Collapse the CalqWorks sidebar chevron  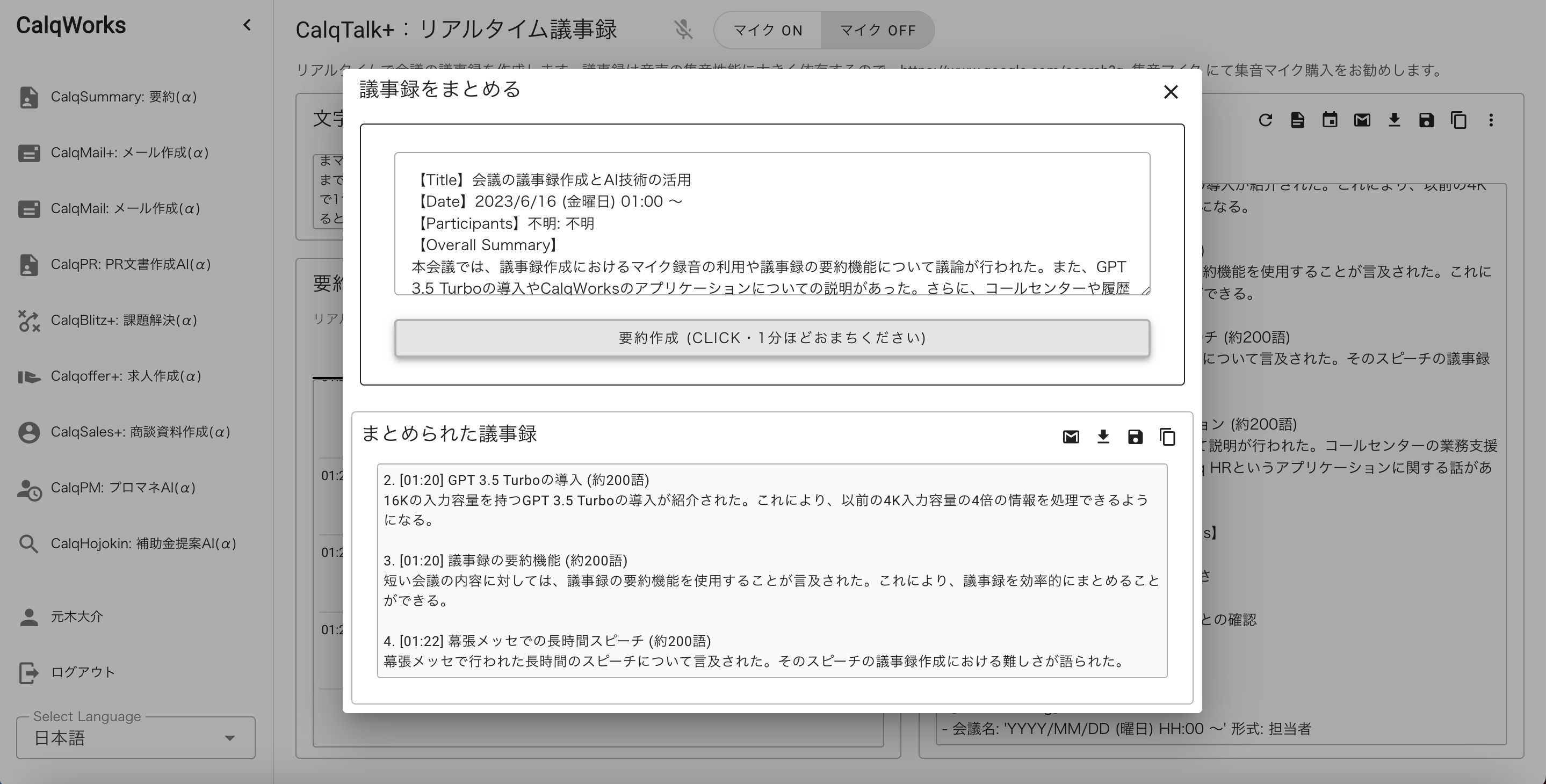tap(247, 25)
